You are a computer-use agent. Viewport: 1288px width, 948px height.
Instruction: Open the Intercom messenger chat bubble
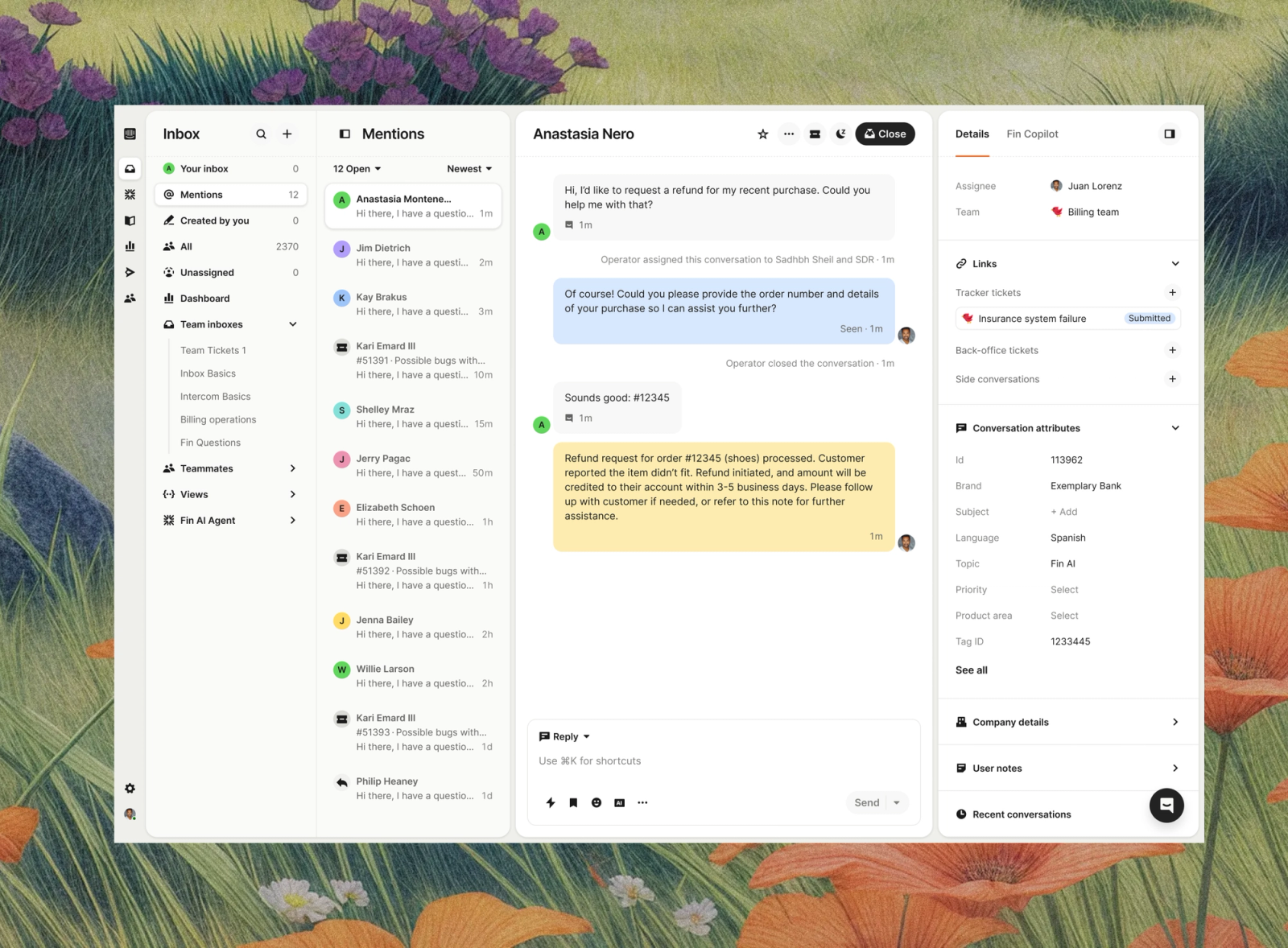coord(1166,805)
